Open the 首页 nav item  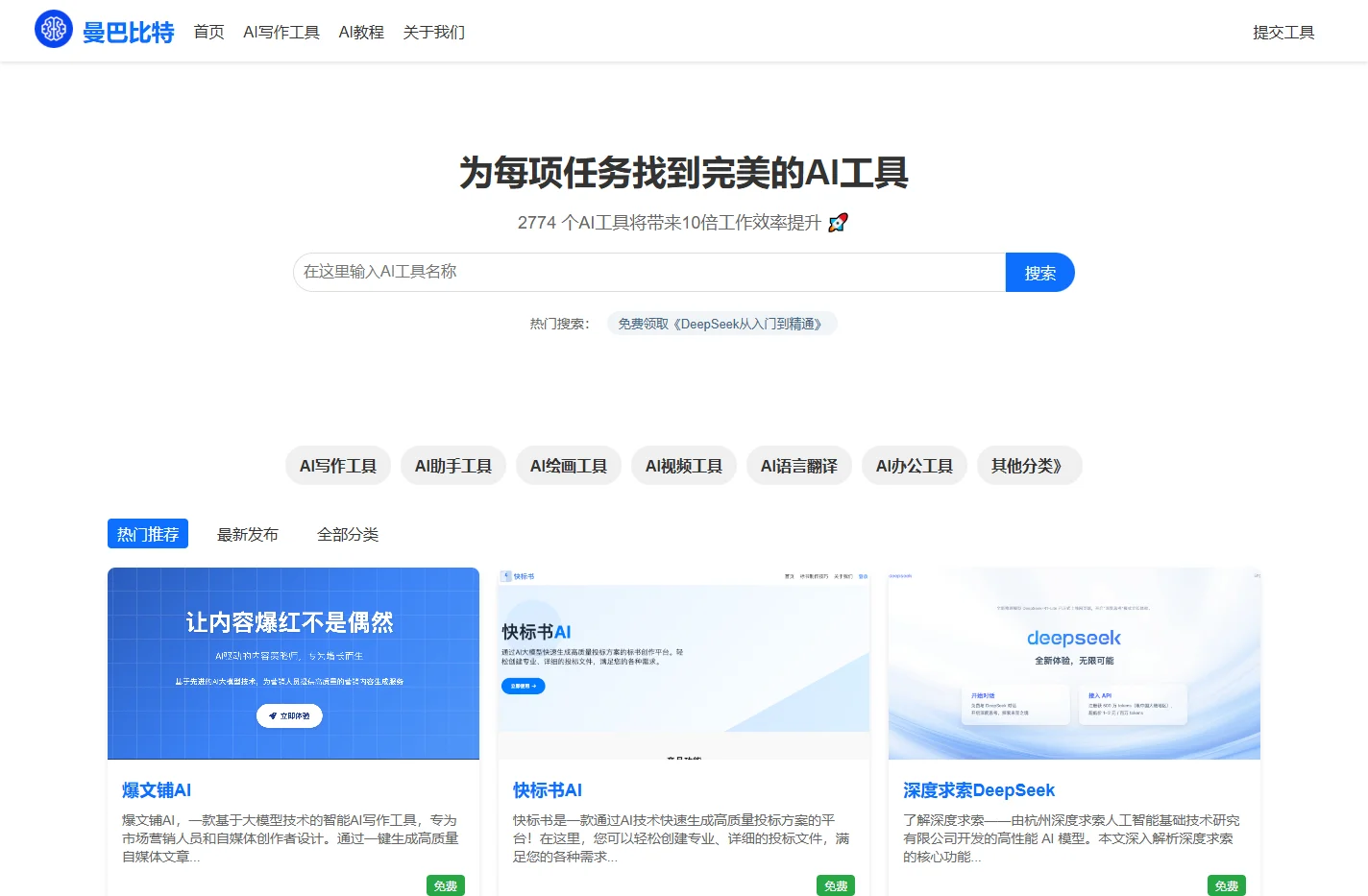point(208,32)
